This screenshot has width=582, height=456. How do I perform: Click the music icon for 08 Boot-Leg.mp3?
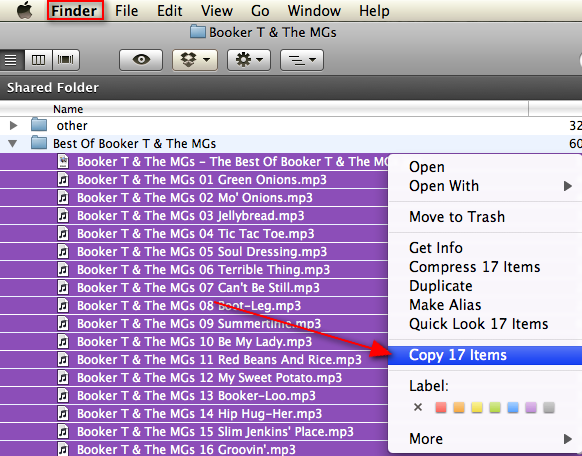pos(63,305)
